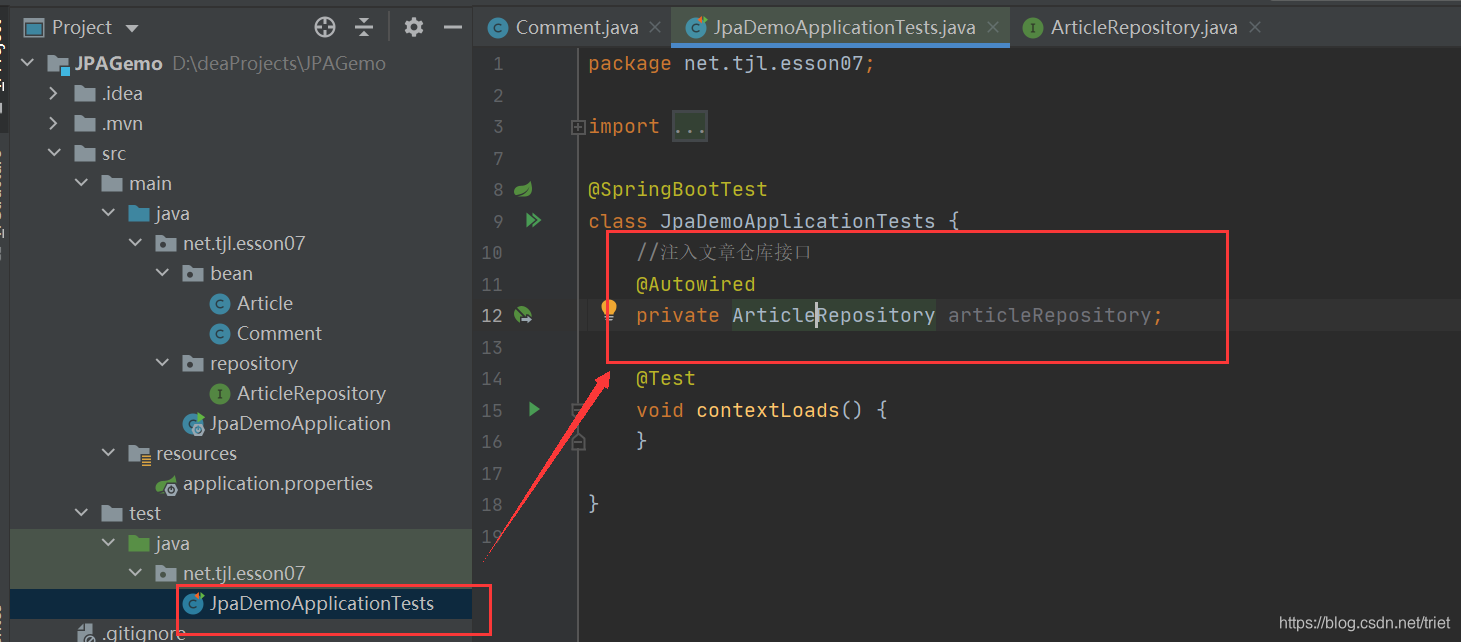
Task: Collapse the test folder
Action: coord(81,513)
